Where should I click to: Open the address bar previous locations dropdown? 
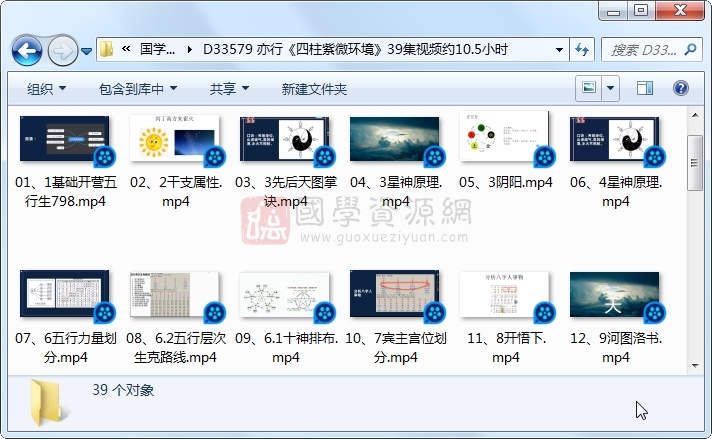(559, 49)
